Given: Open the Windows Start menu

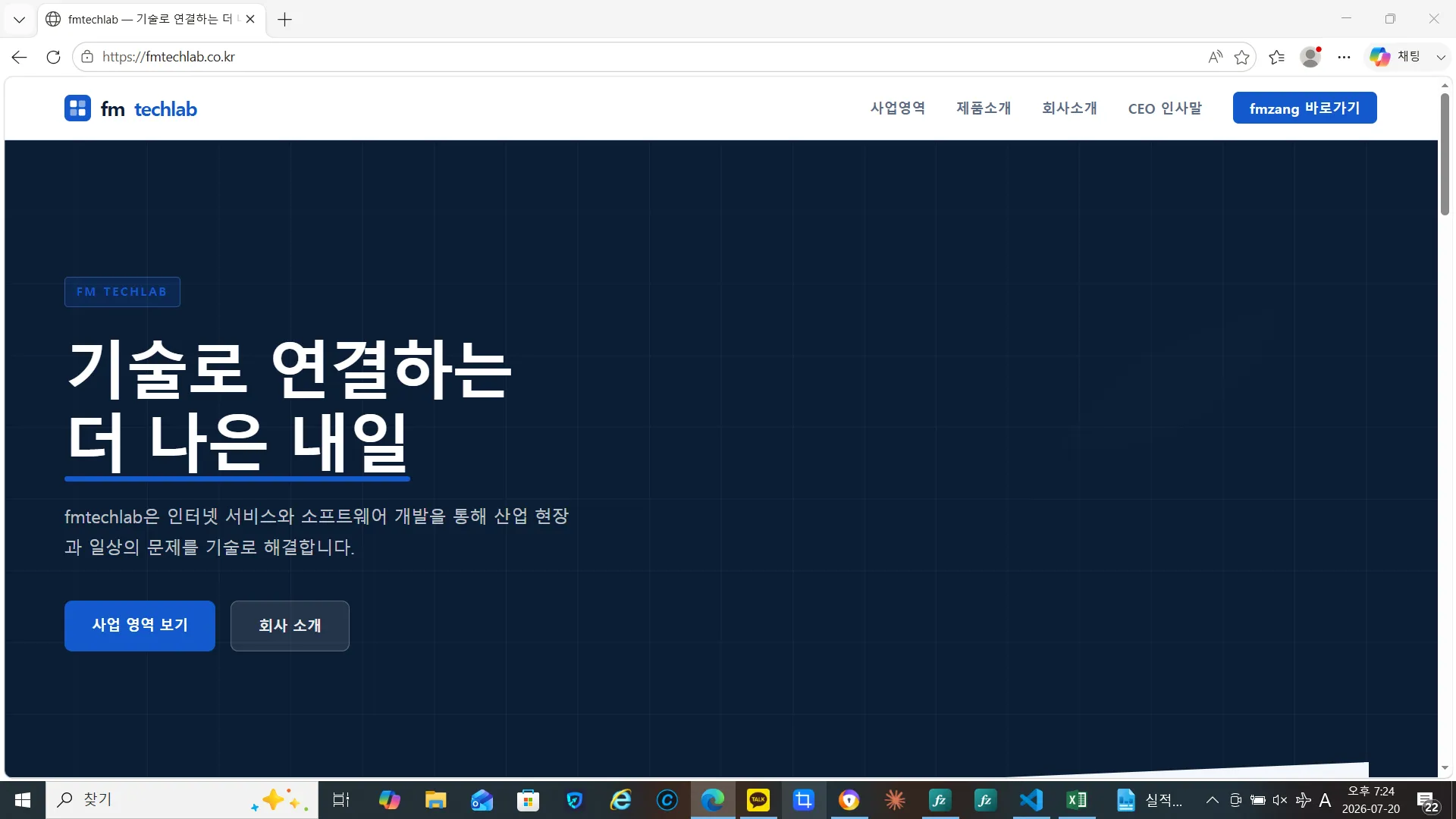Looking at the screenshot, I should (x=23, y=800).
